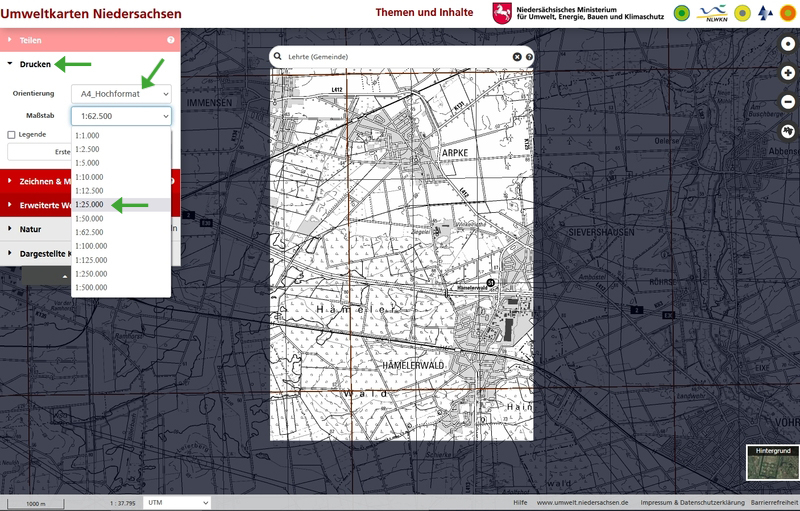Open help icon in the Teilen panel
The width and height of the screenshot is (800, 511).
tap(171, 40)
